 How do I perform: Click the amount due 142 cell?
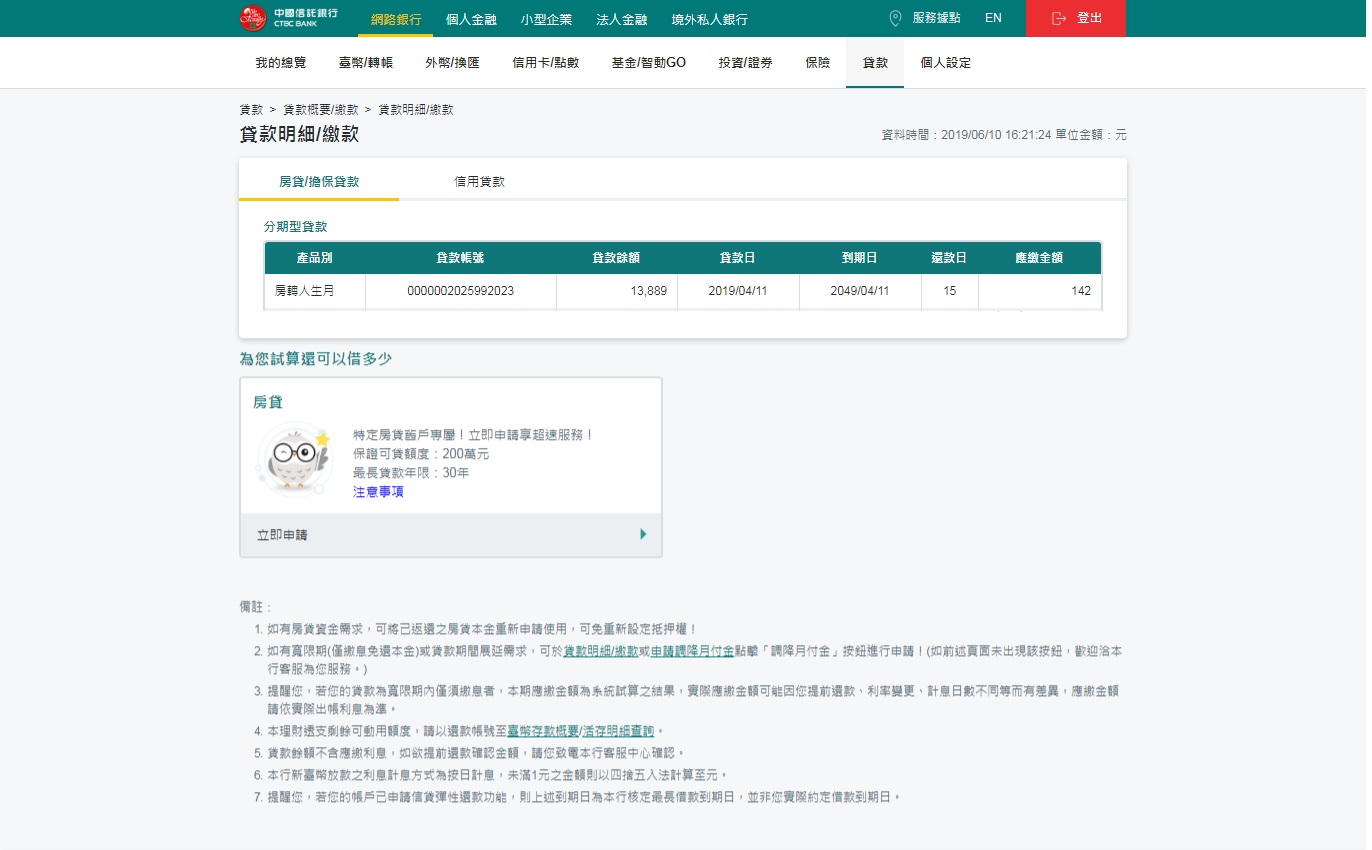tap(1039, 291)
